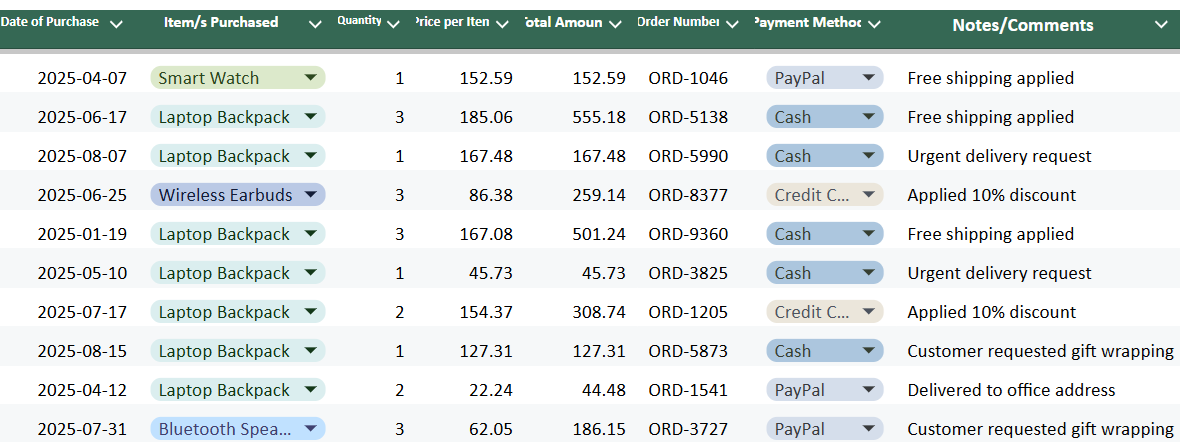Screen dimensions: 1180x442
Task: Open Laptop Backpack dropdown for 2025-04-12 row
Action: (311, 390)
